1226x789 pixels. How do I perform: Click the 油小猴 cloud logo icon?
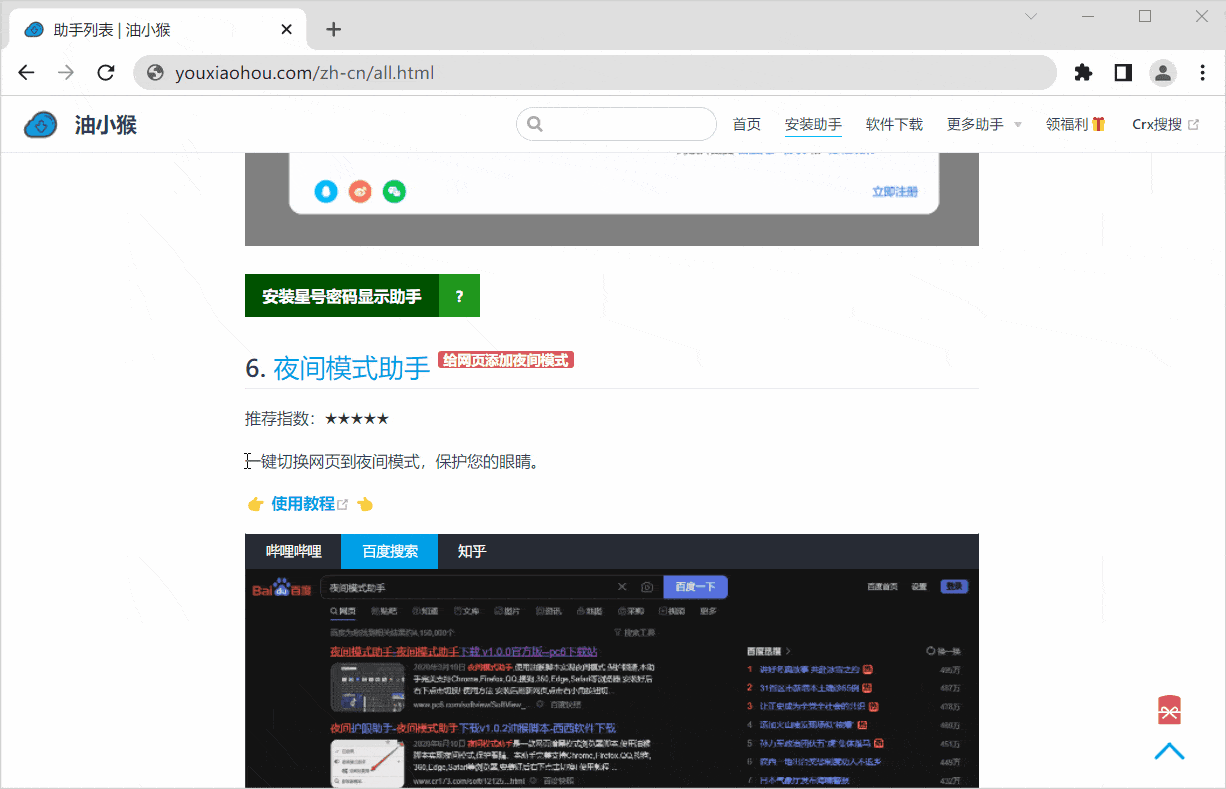(x=41, y=124)
